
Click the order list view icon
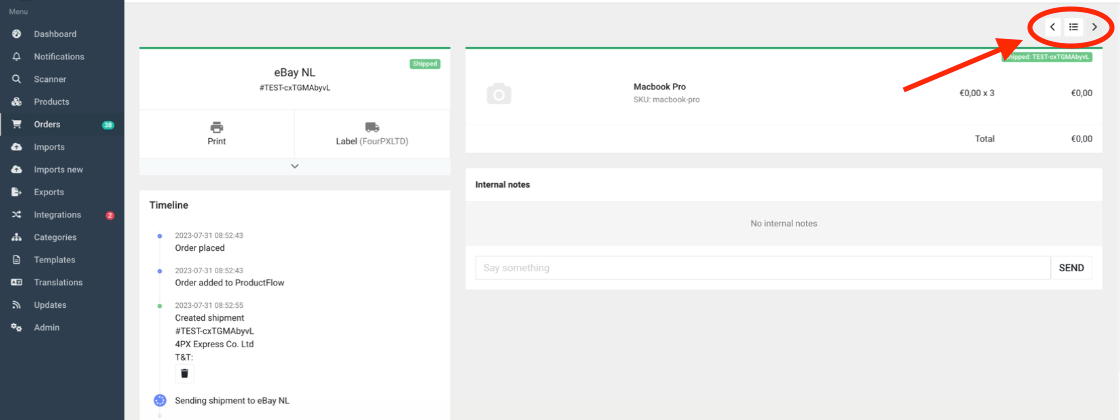[1073, 27]
